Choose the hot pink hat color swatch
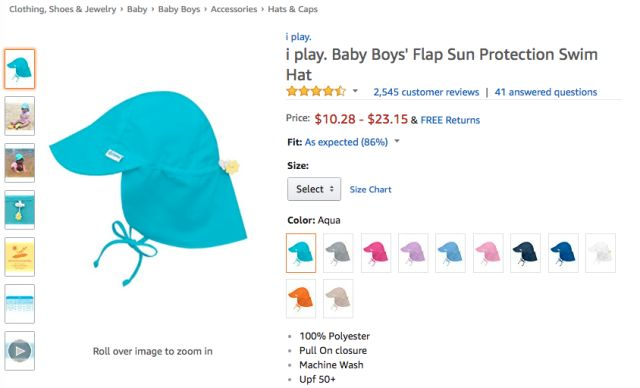This screenshot has width=640, height=388. (376, 253)
